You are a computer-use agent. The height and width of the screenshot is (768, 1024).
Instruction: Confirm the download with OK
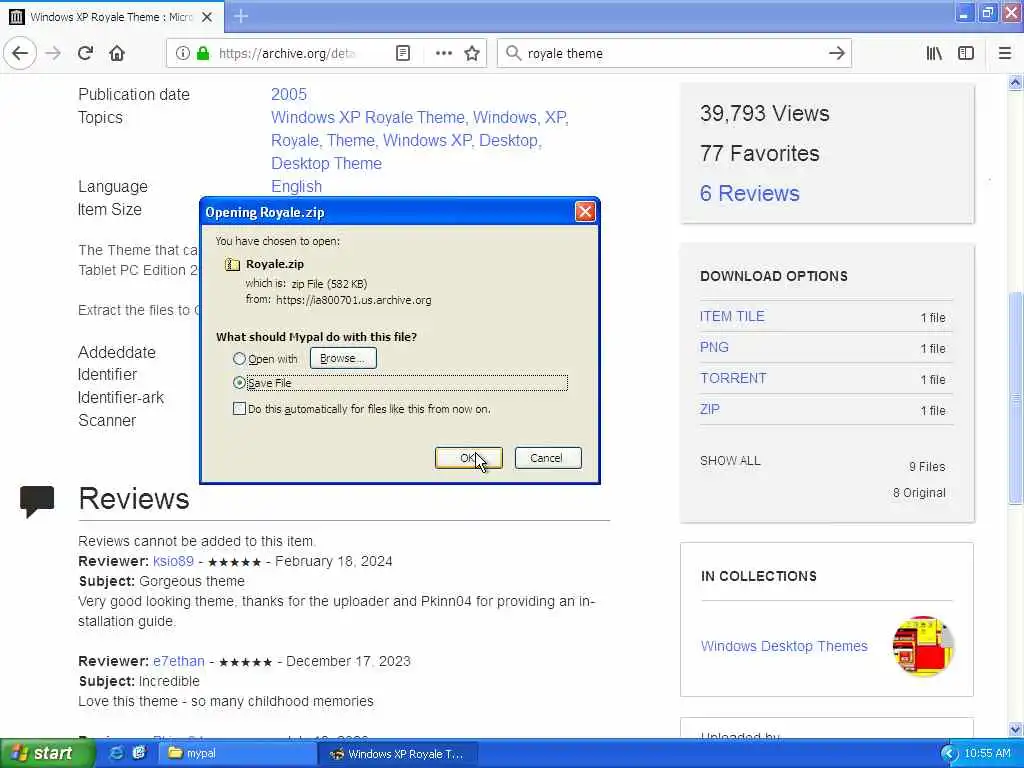[468, 458]
